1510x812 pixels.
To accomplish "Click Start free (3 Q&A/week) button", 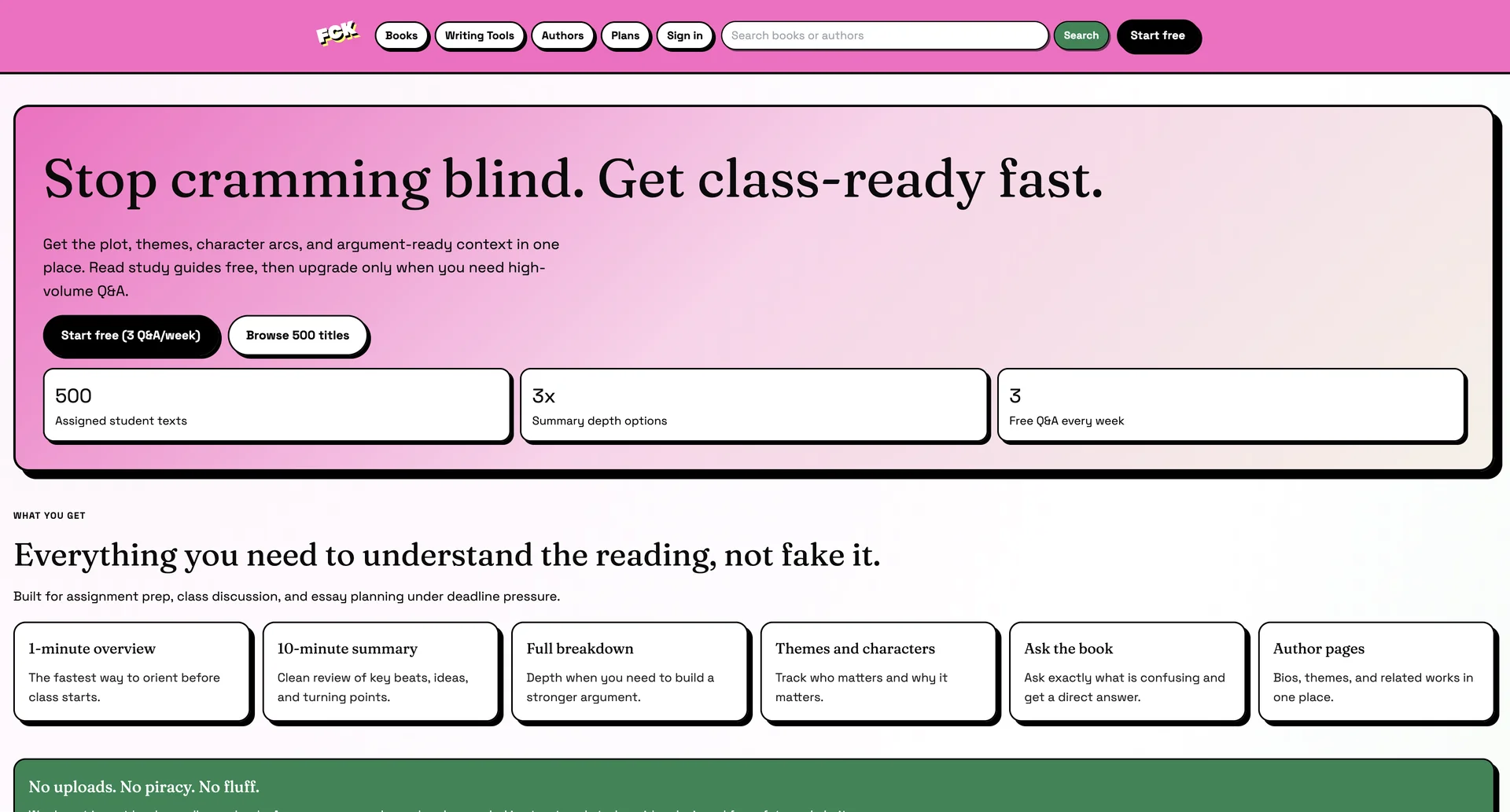I will click(131, 336).
